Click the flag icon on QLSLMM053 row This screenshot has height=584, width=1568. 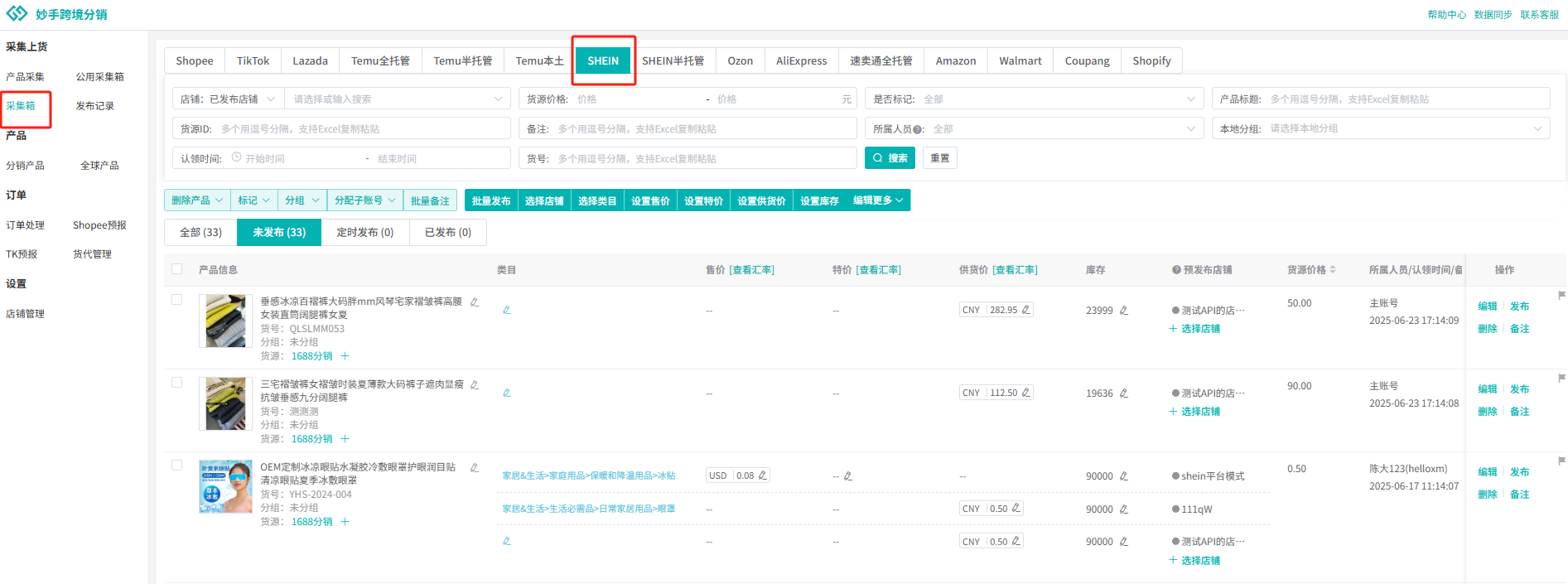(x=1561, y=295)
